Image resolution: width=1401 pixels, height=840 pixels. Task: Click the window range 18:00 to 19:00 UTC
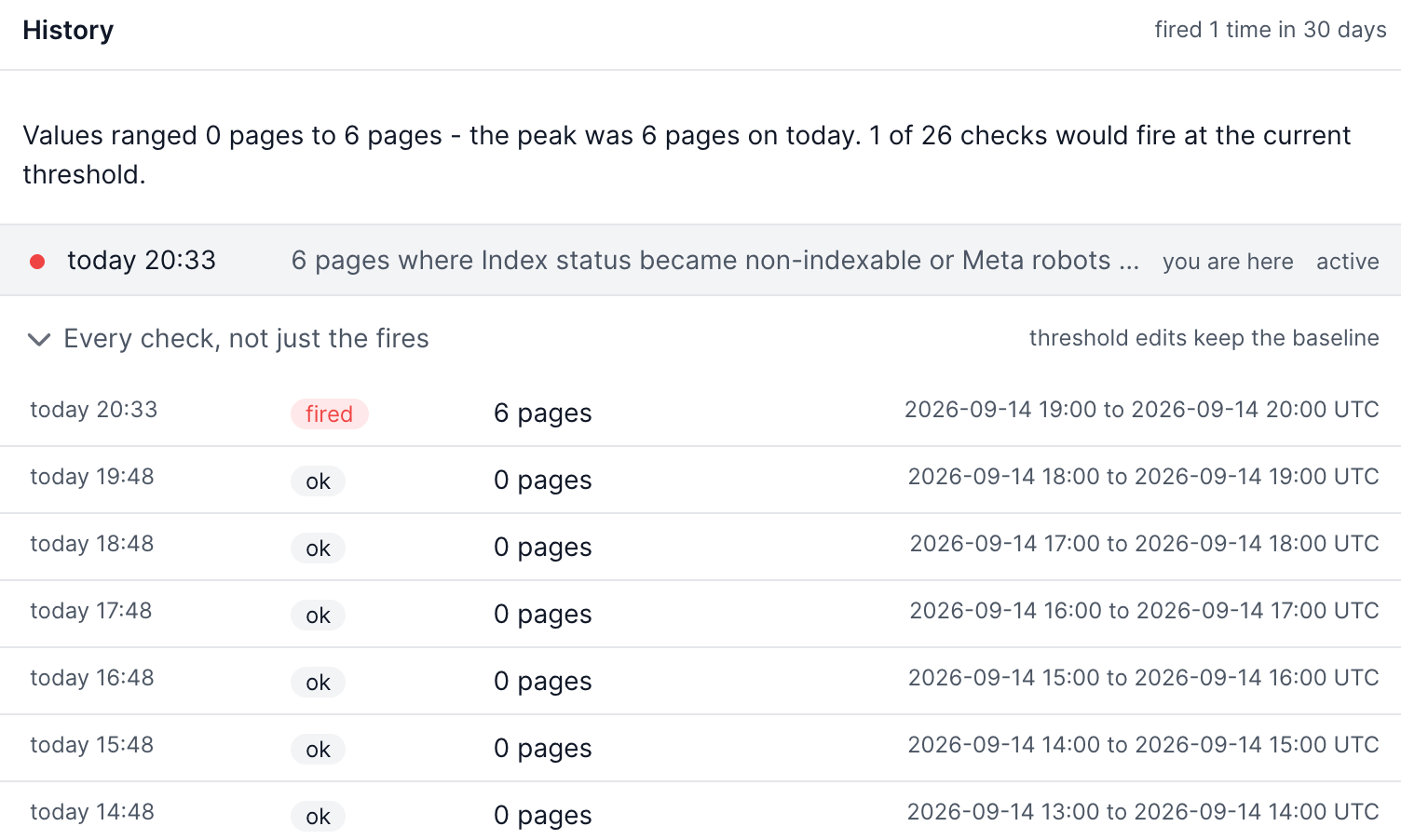pyautogui.click(x=1144, y=477)
